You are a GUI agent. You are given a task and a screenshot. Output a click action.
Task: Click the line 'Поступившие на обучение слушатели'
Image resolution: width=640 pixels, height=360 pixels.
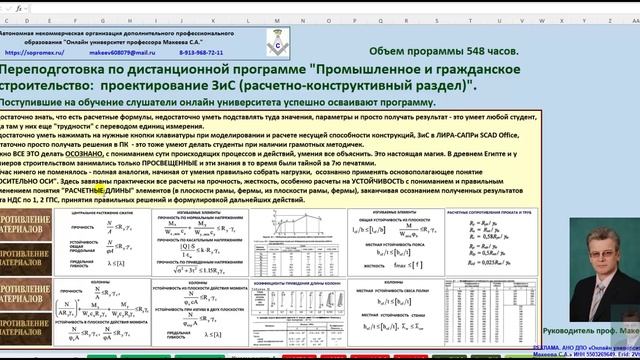(x=108, y=102)
